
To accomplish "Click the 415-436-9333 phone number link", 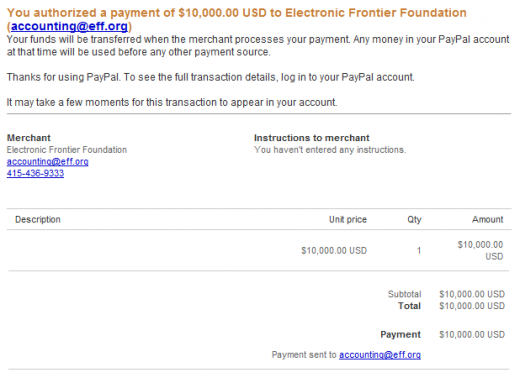I will 35,173.
